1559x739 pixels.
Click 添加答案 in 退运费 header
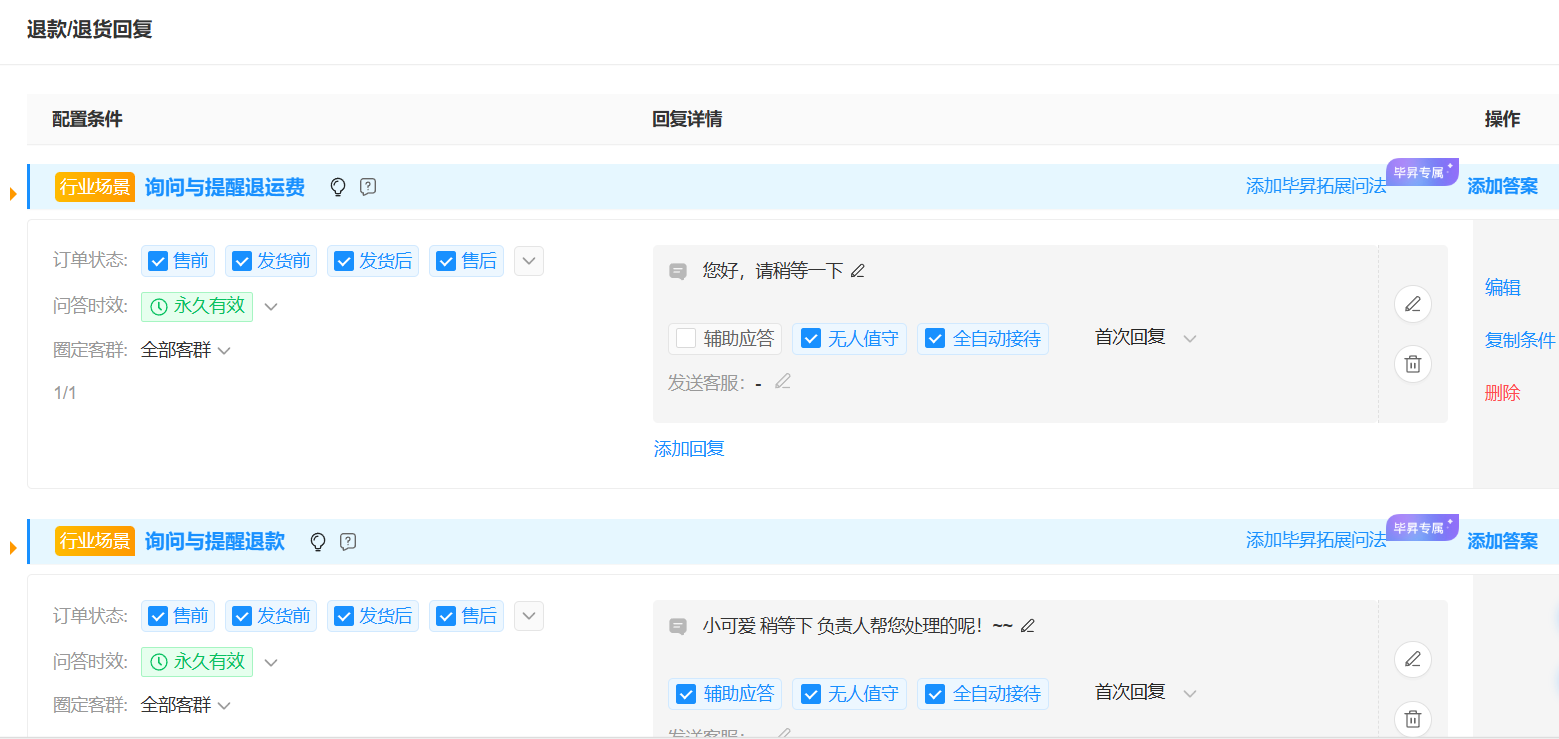1502,186
